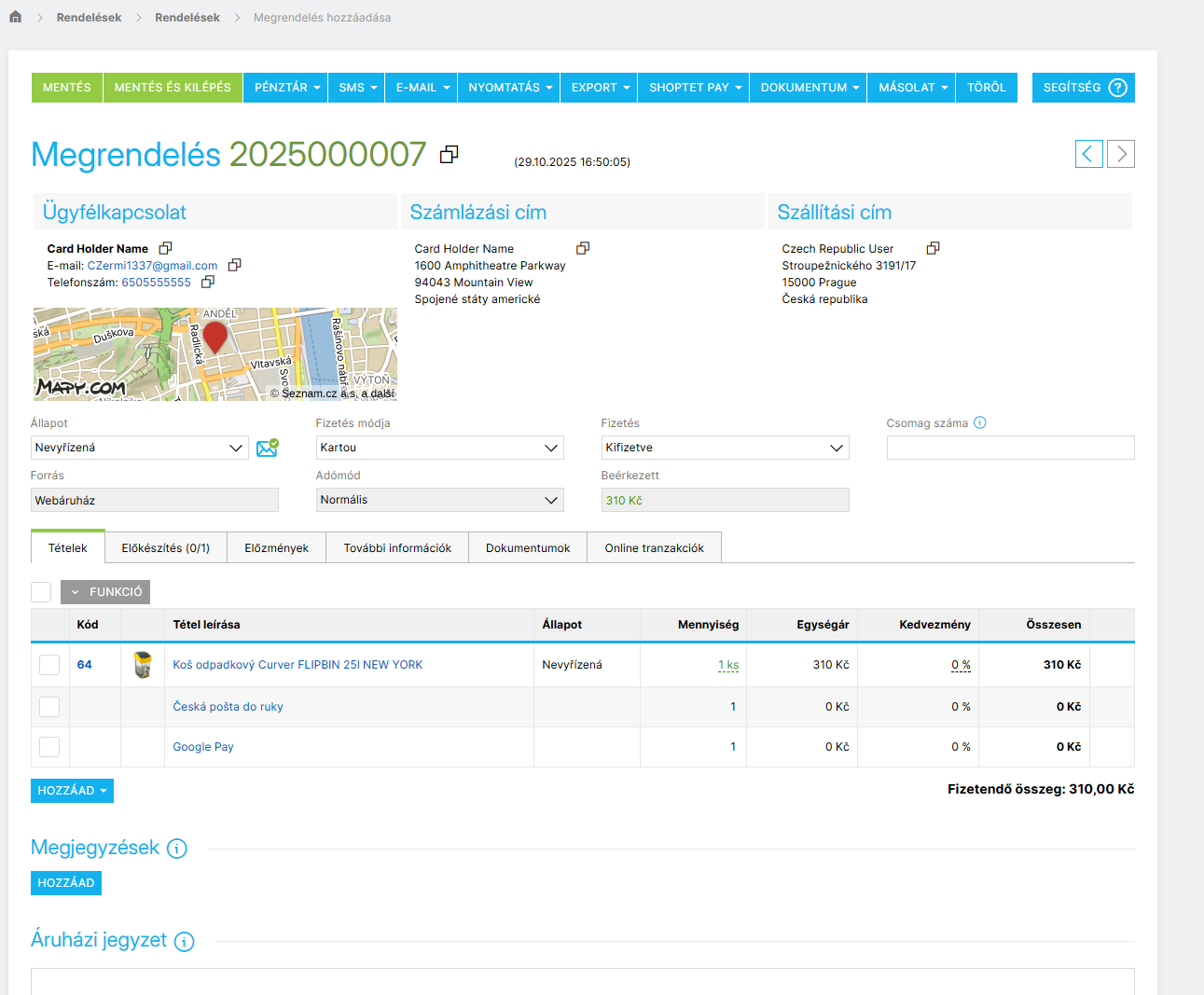This screenshot has height=995, width=1204.
Task: Copy the phone number using its copy icon
Action: click(208, 282)
